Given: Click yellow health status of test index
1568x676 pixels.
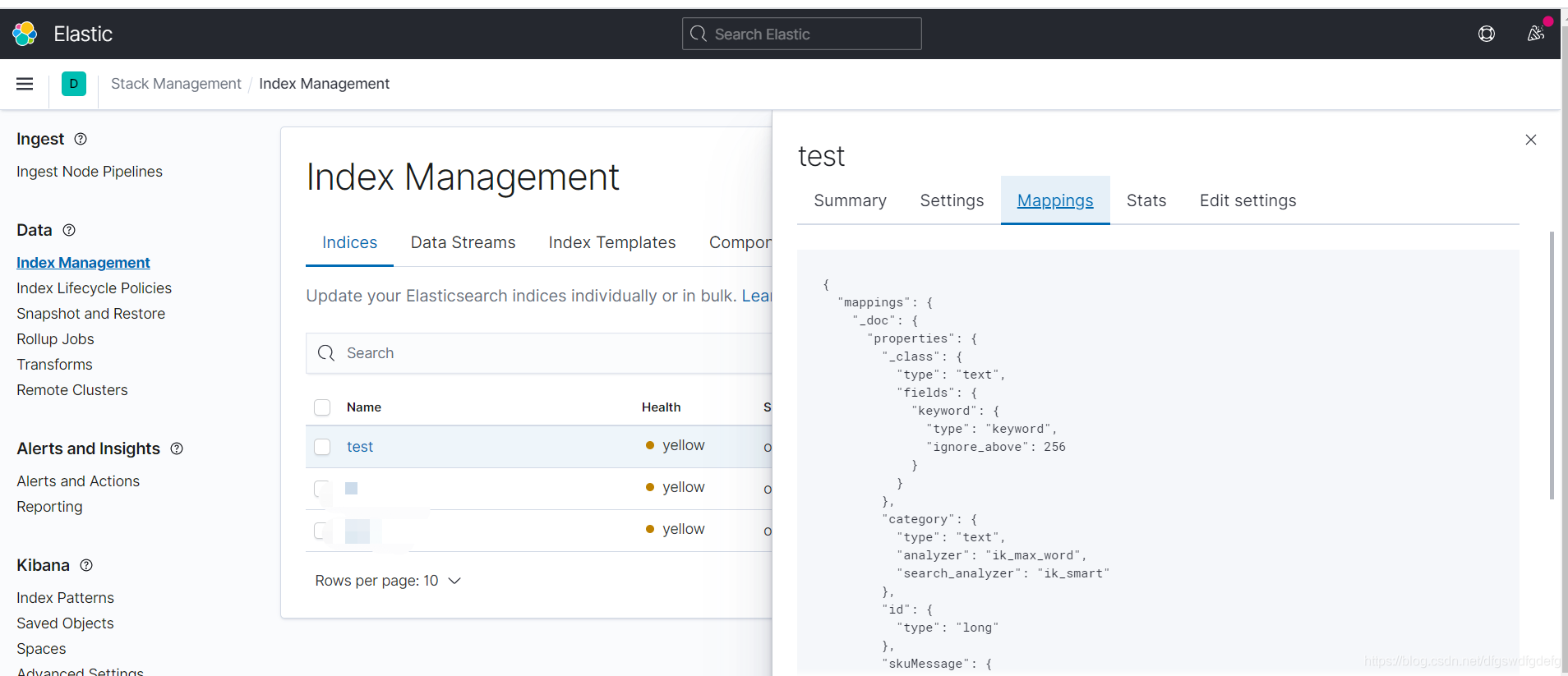Looking at the screenshot, I should point(675,445).
